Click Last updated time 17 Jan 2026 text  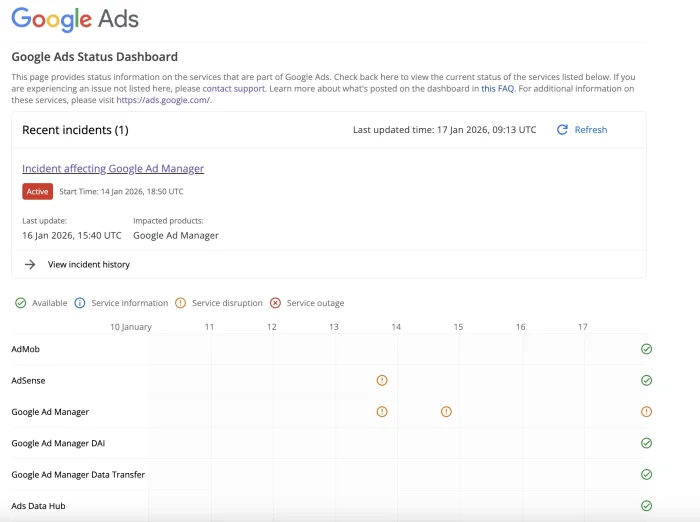click(445, 129)
